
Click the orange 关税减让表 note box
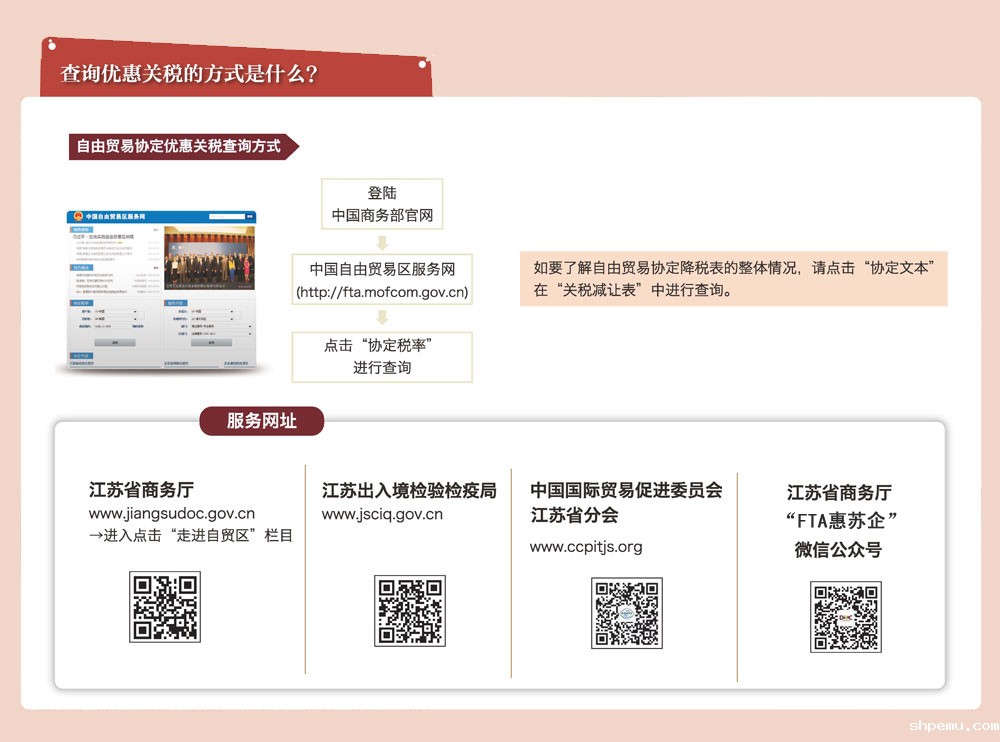[733, 279]
